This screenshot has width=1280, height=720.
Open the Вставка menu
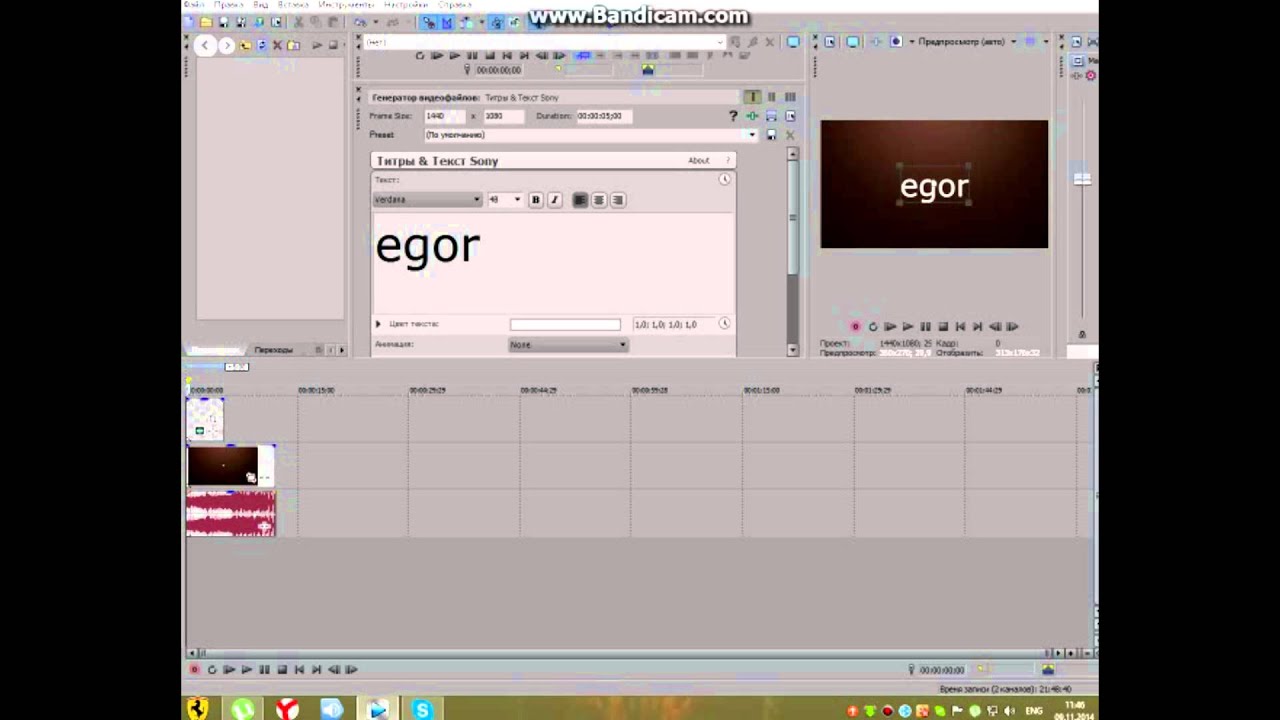(292, 5)
